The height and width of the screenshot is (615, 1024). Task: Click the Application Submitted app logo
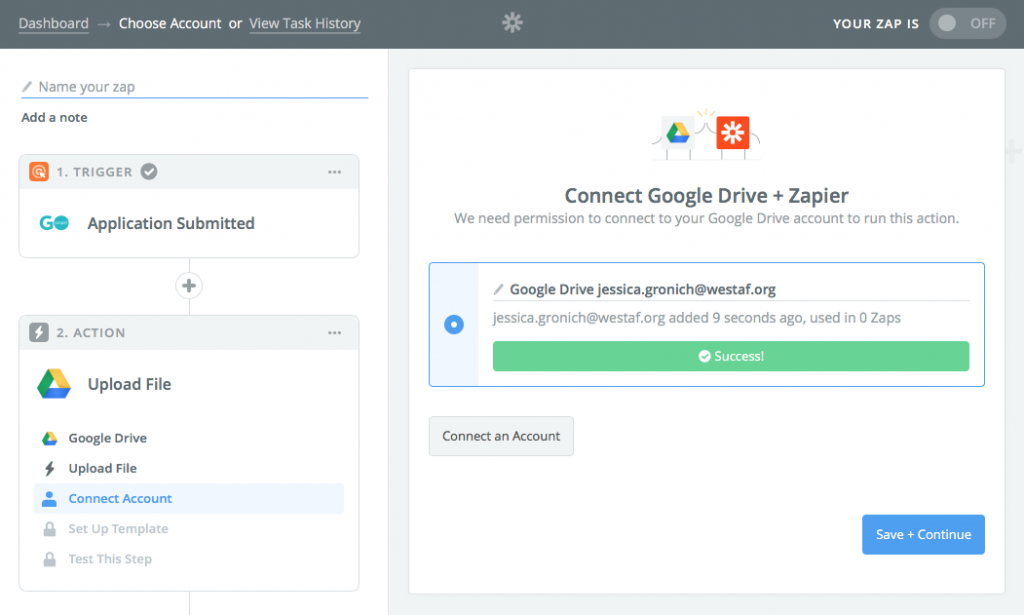click(x=54, y=223)
